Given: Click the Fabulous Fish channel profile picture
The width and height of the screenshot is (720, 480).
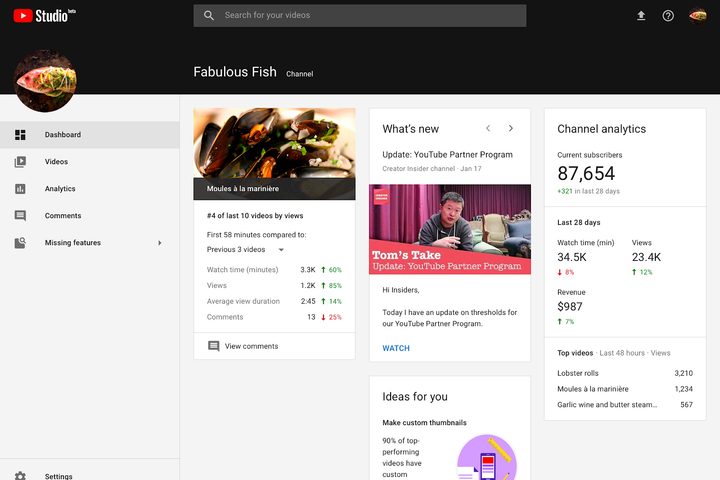Looking at the screenshot, I should pyautogui.click(x=45, y=81).
